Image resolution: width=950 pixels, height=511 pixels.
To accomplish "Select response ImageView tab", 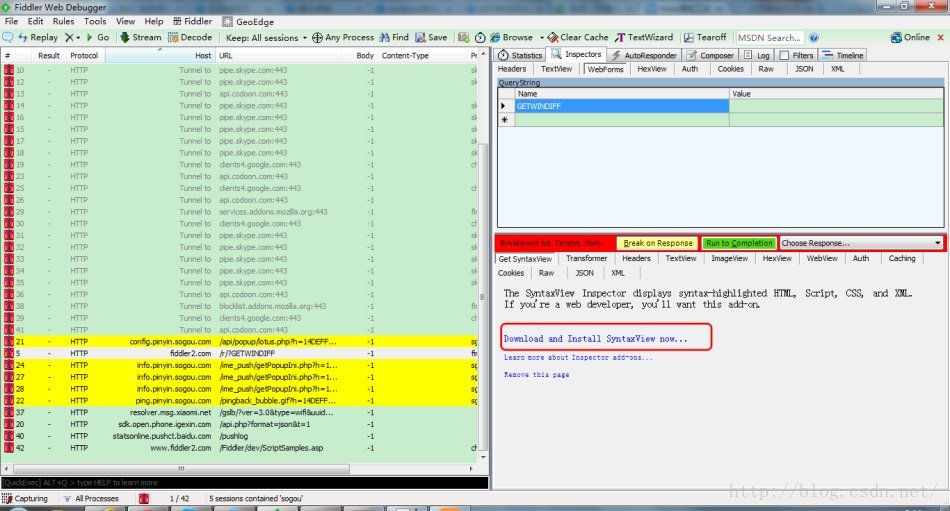I will coord(729,258).
